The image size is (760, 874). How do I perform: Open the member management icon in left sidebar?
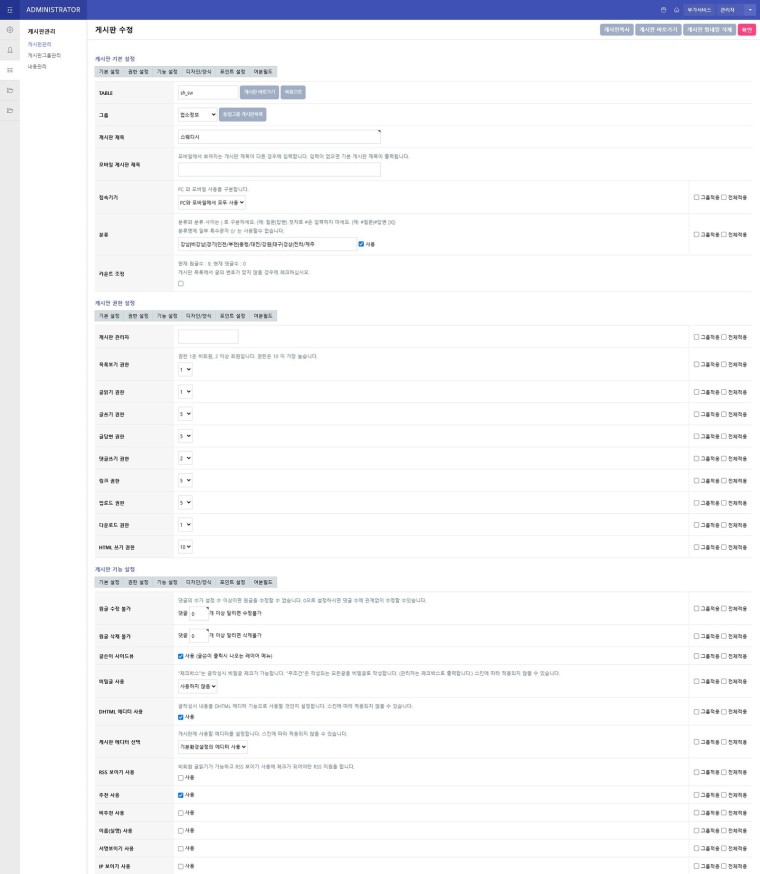[x=9, y=50]
